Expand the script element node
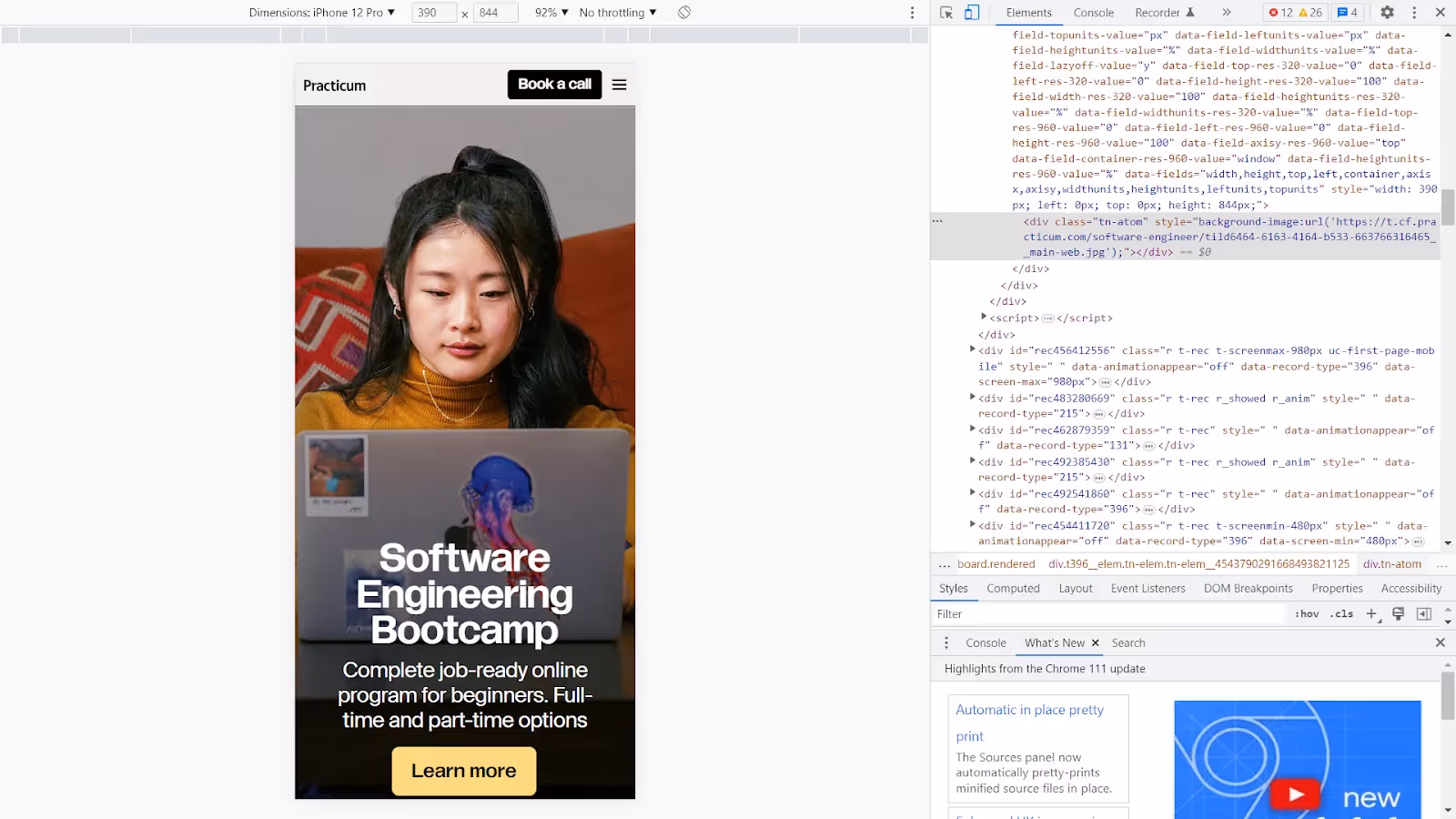The width and height of the screenshot is (1456, 819). tap(984, 317)
